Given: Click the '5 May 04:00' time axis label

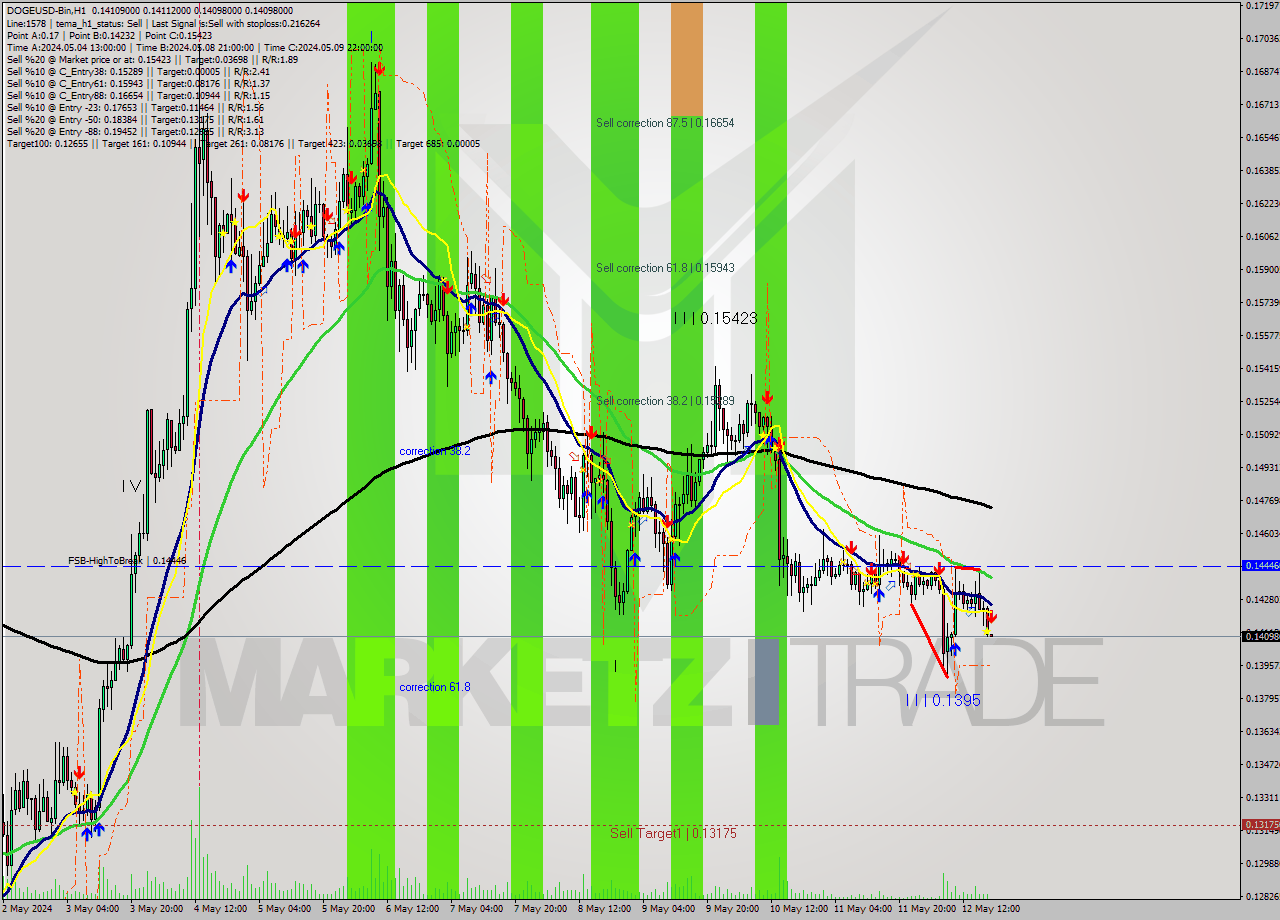Looking at the screenshot, I should point(283,909).
